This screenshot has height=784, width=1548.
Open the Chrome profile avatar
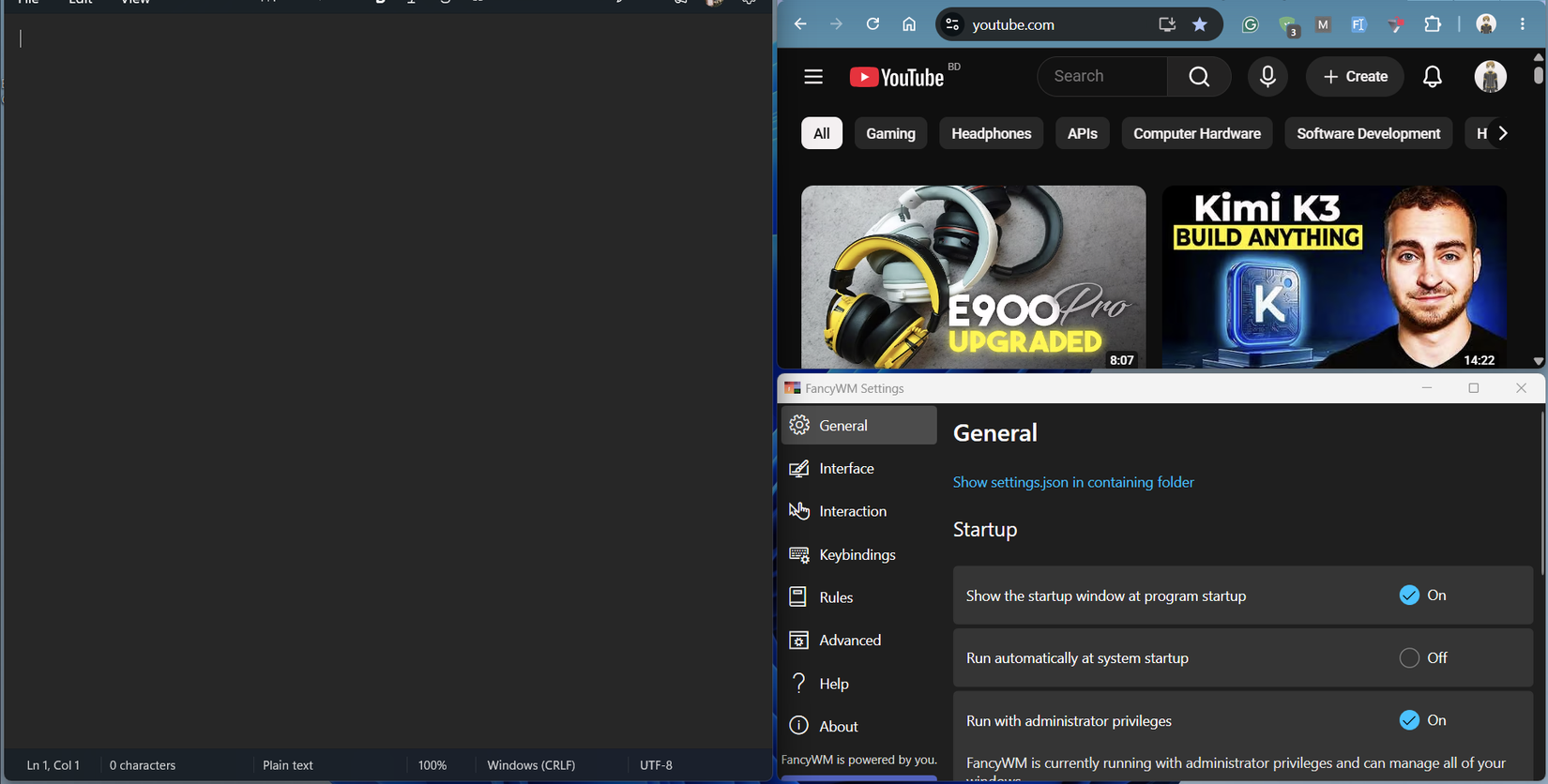(1486, 25)
